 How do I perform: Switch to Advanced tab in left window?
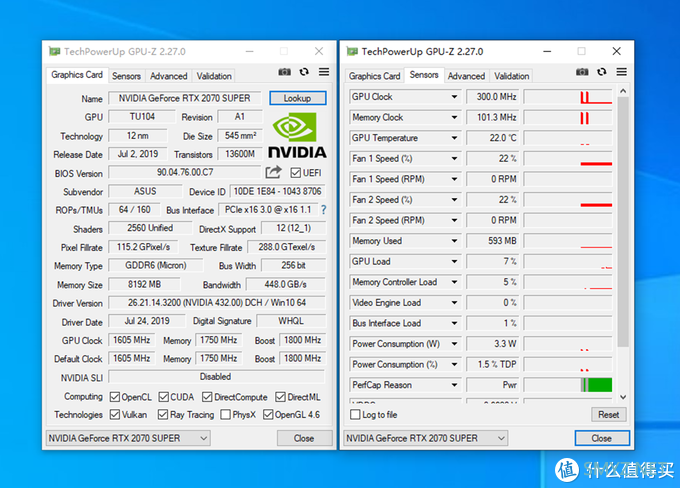169,76
